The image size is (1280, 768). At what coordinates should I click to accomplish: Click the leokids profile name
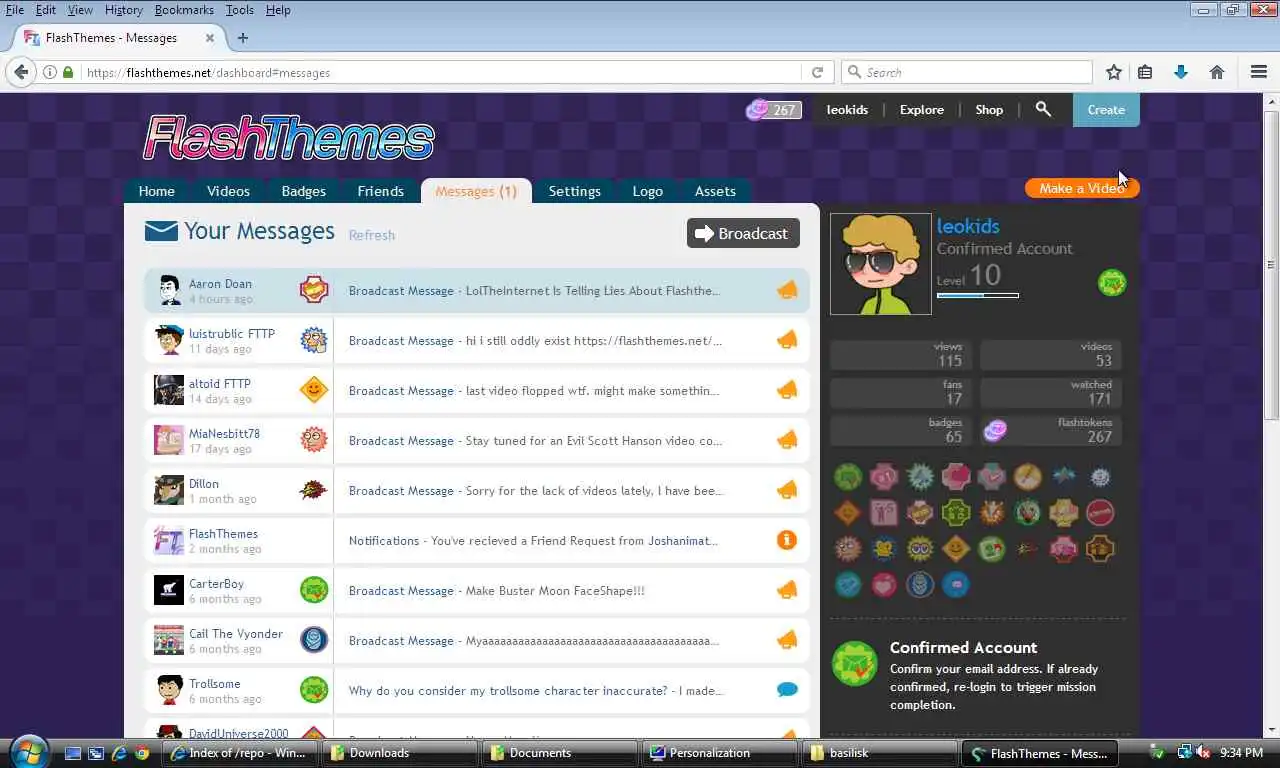tap(968, 226)
